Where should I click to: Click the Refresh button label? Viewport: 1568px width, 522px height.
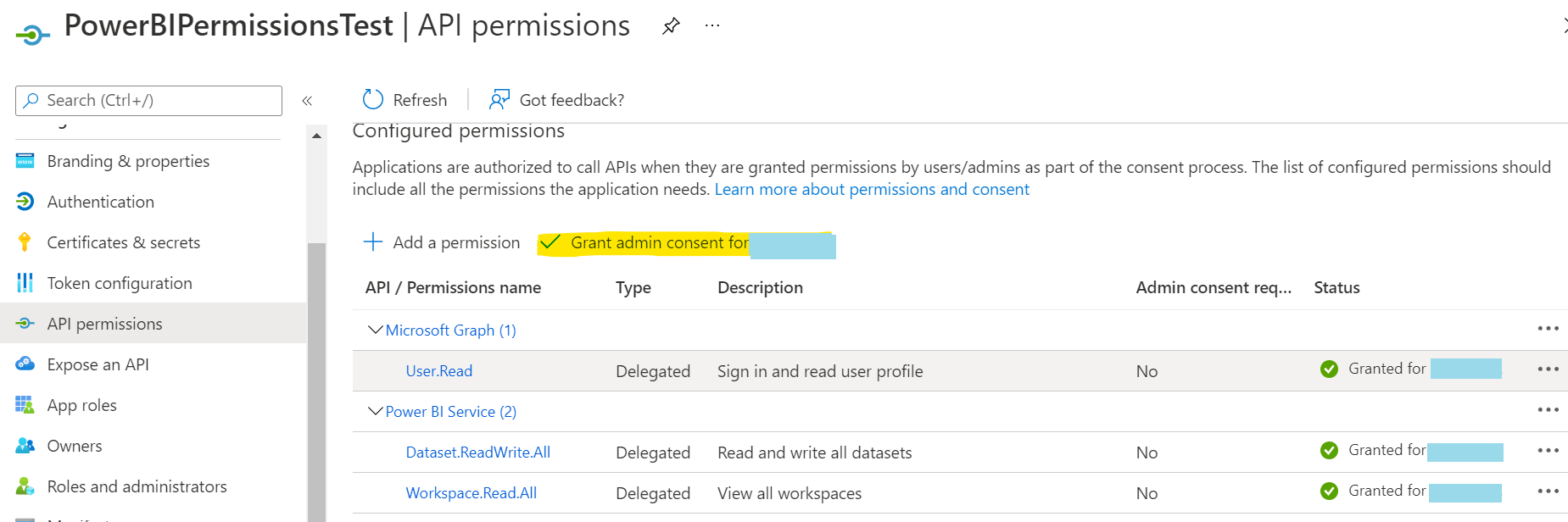[x=420, y=100]
